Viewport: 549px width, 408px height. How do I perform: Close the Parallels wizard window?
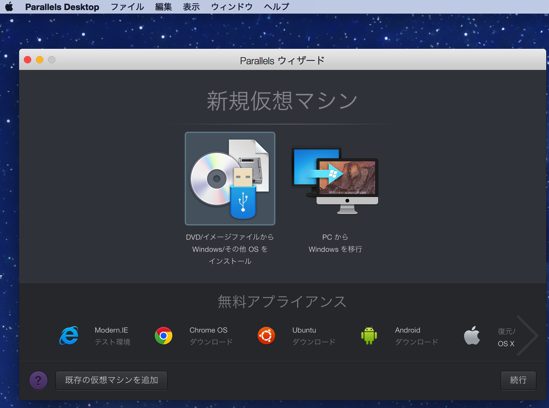[28, 60]
